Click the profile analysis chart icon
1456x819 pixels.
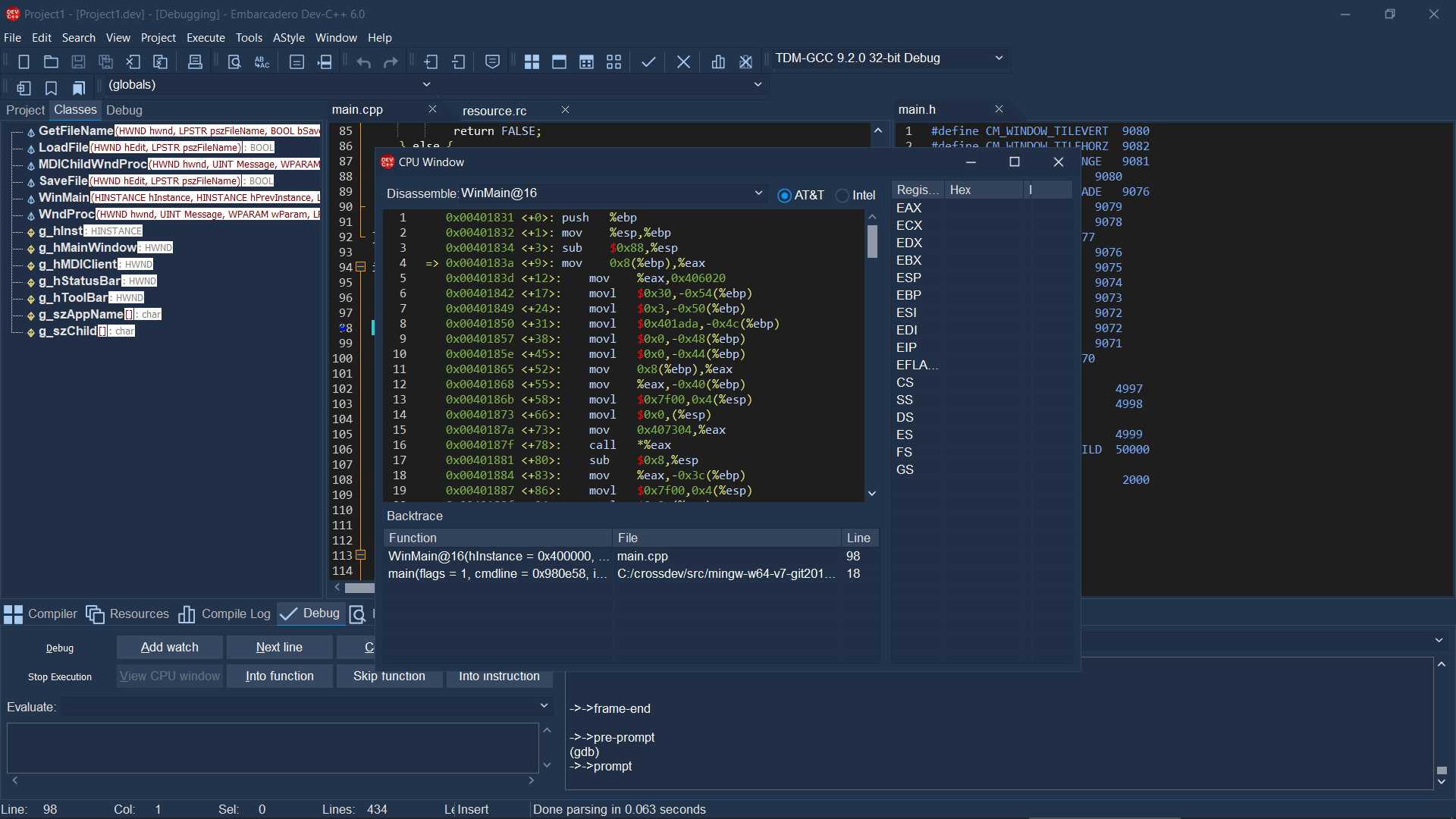pyautogui.click(x=718, y=62)
